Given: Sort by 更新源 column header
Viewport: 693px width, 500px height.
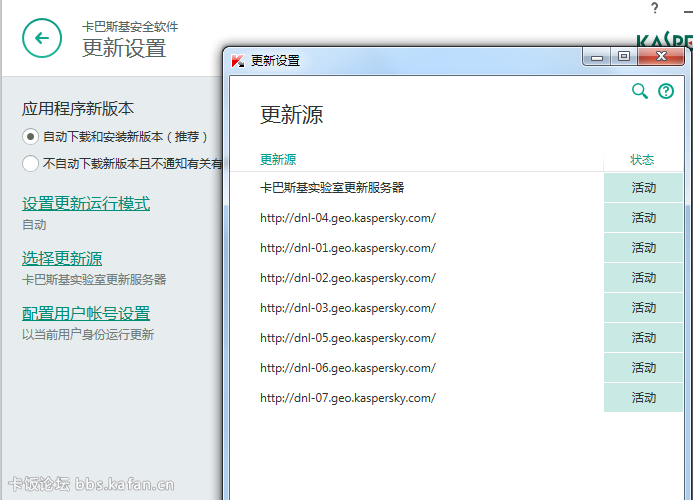Looking at the screenshot, I should tap(278, 160).
